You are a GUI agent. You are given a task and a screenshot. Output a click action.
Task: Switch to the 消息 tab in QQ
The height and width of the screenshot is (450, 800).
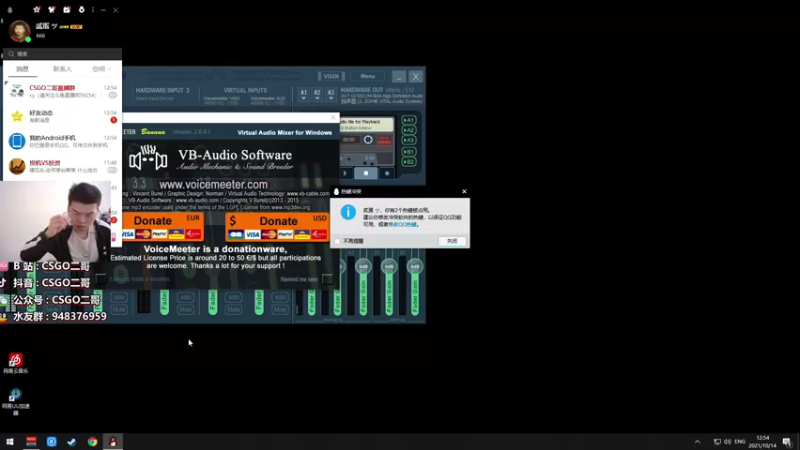pos(22,69)
